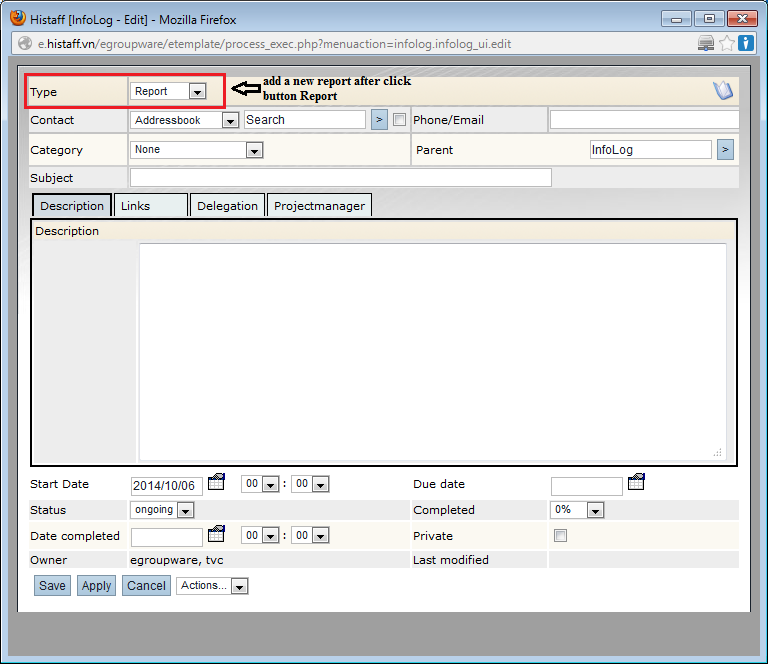This screenshot has width=768, height=664.
Task: Open the Completed percentage dropdown
Action: tap(578, 510)
